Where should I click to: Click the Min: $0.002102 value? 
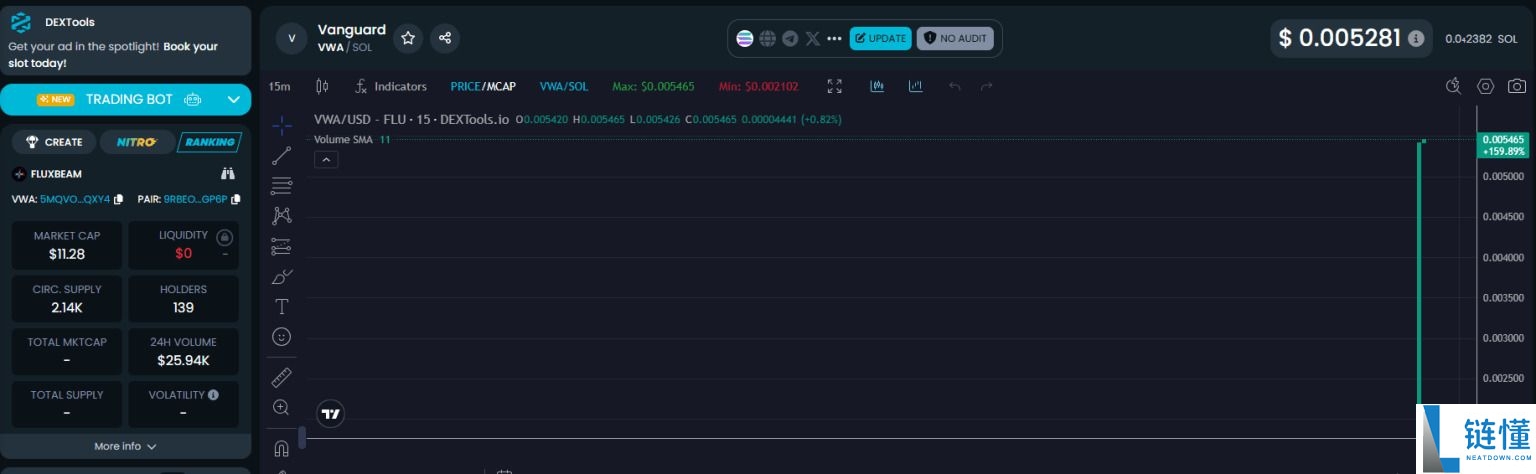(x=758, y=87)
